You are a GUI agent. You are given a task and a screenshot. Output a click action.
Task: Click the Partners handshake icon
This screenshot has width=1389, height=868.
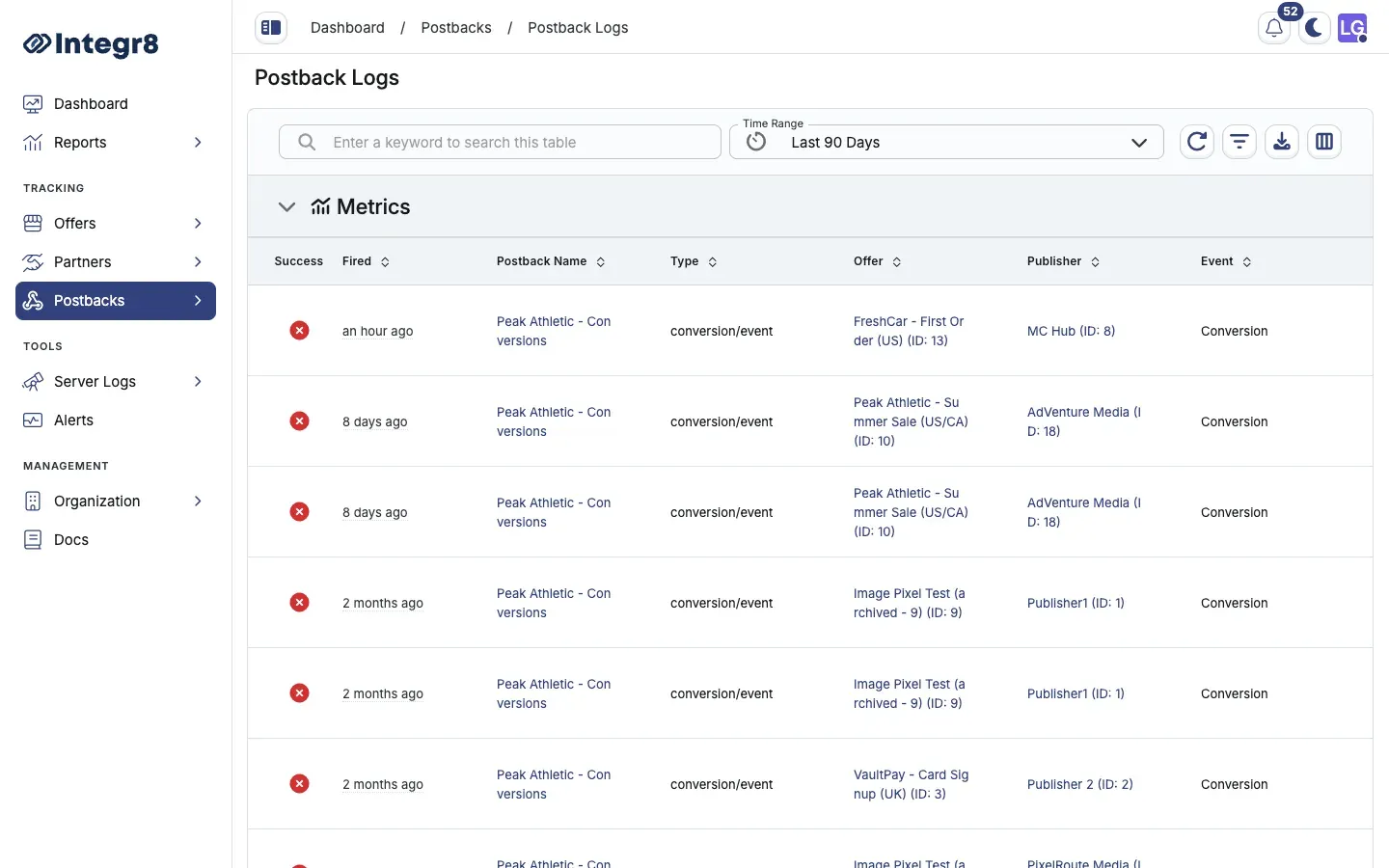(x=33, y=262)
